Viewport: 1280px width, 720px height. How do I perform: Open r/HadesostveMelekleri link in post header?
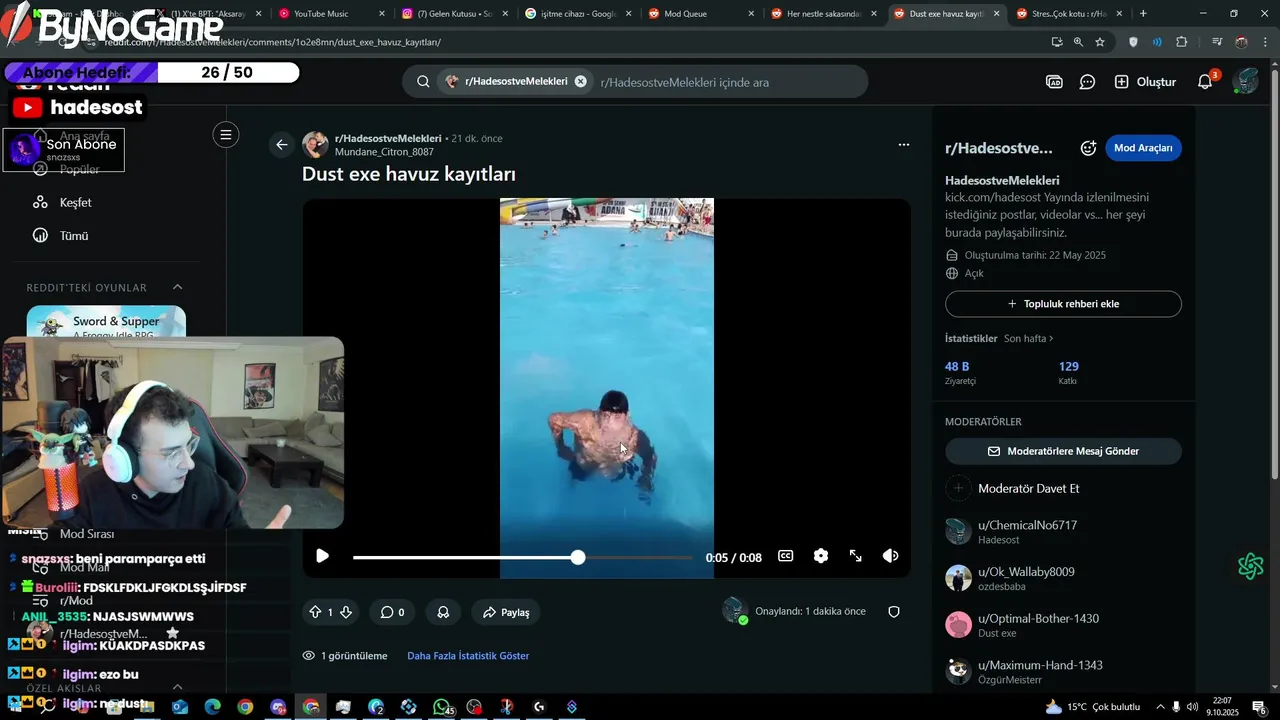click(388, 138)
